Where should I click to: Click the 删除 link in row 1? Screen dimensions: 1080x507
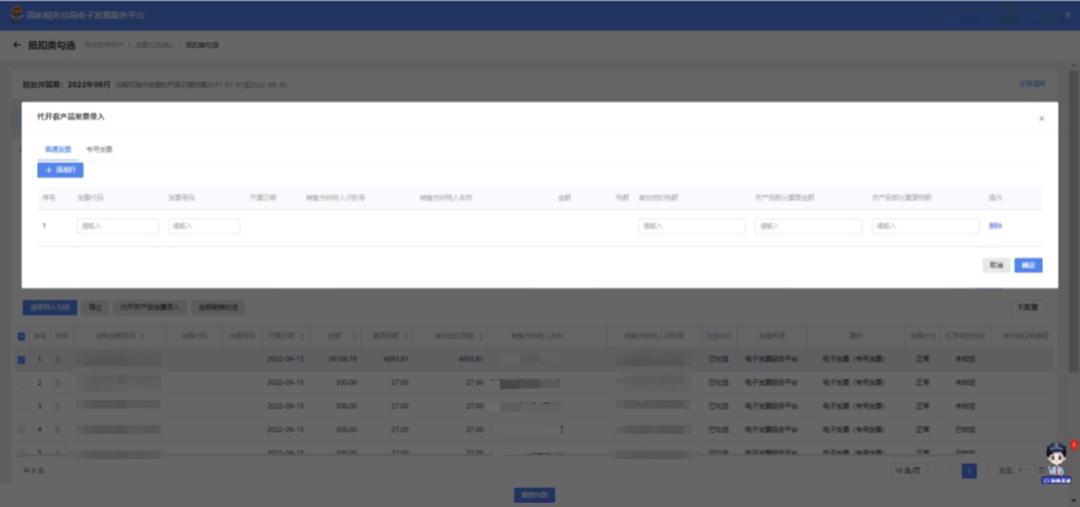pyautogui.click(x=995, y=226)
